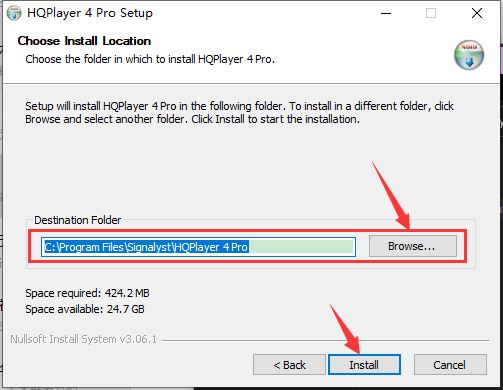503x390 pixels.
Task: Click the installer globe logo in header
Action: coord(469,55)
